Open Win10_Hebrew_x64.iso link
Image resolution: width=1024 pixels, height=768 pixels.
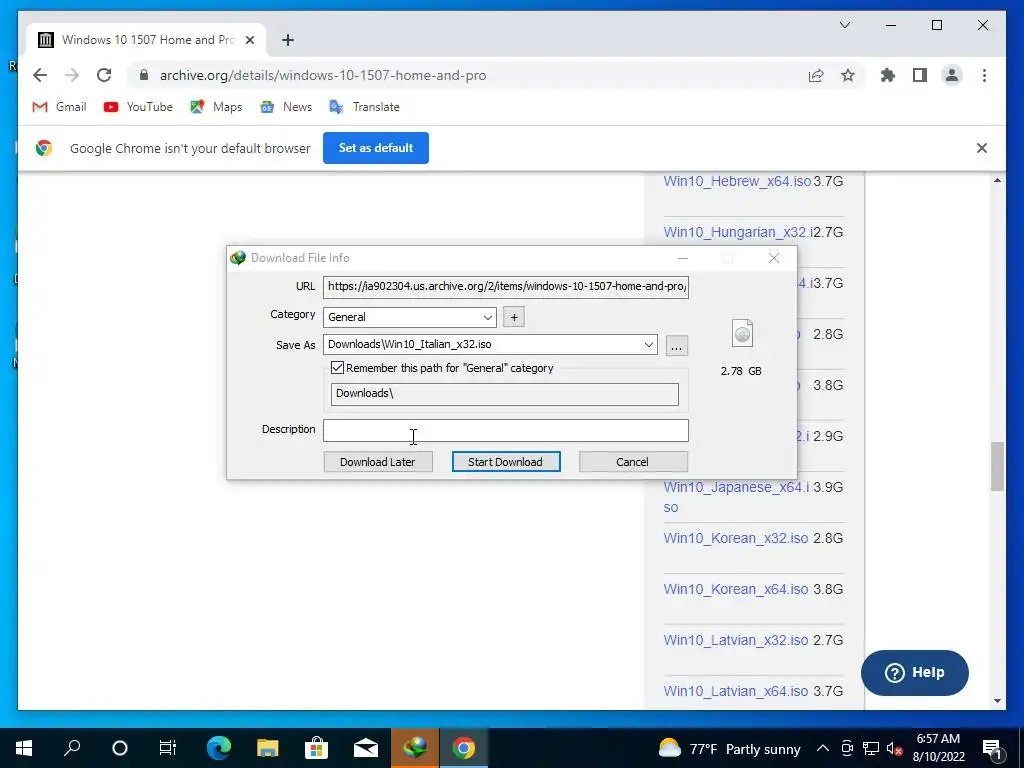tap(737, 182)
